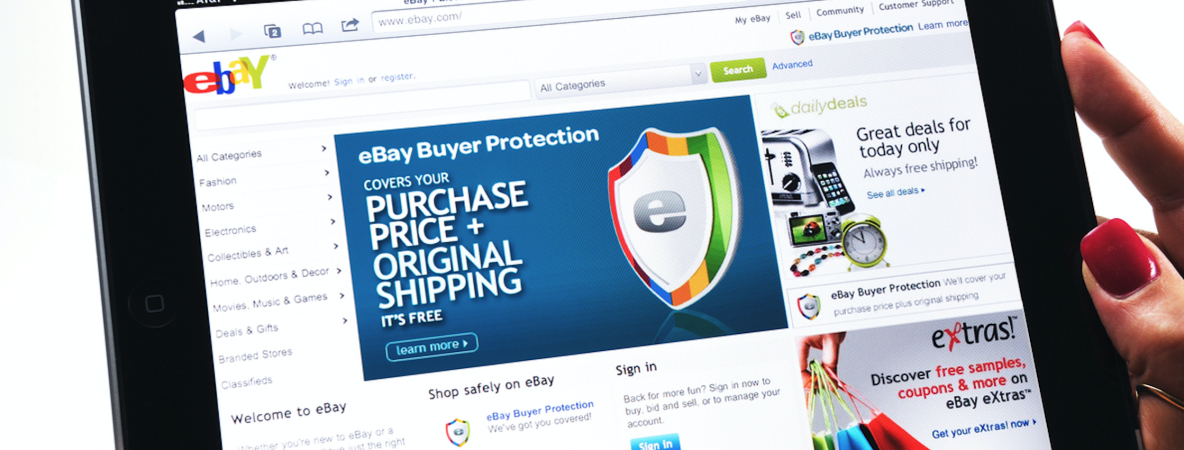Click the small shield next to Shop safely
This screenshot has height=450, width=1184.
[457, 432]
